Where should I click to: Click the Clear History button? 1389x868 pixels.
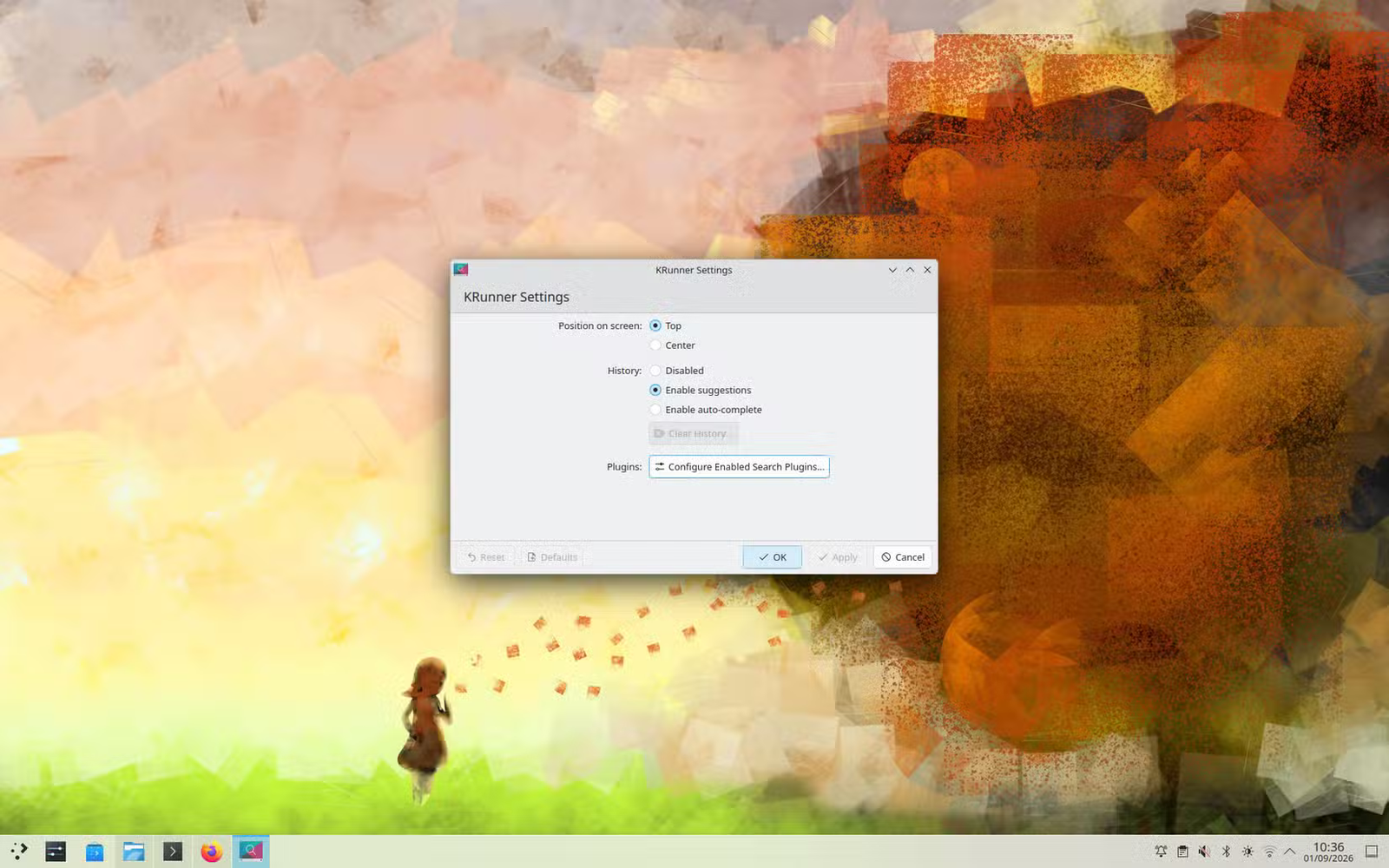(694, 434)
